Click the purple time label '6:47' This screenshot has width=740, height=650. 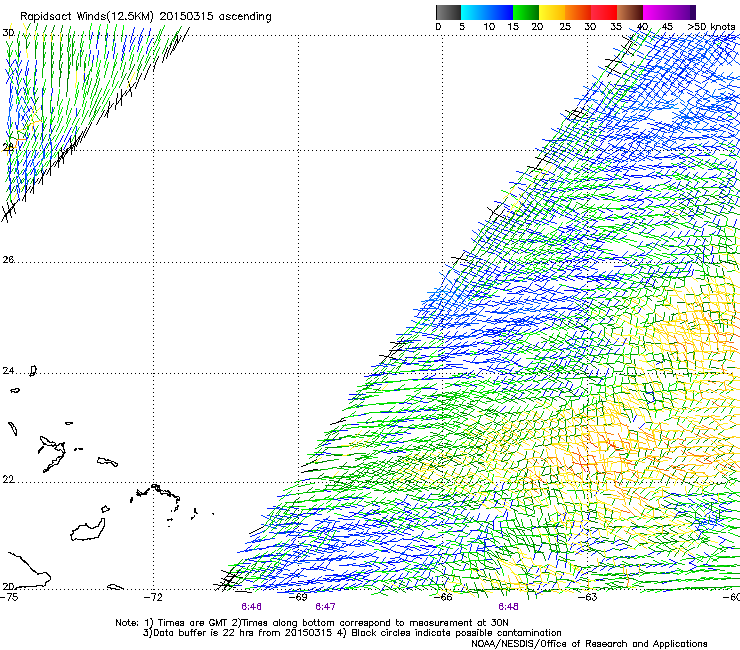[x=325, y=607]
